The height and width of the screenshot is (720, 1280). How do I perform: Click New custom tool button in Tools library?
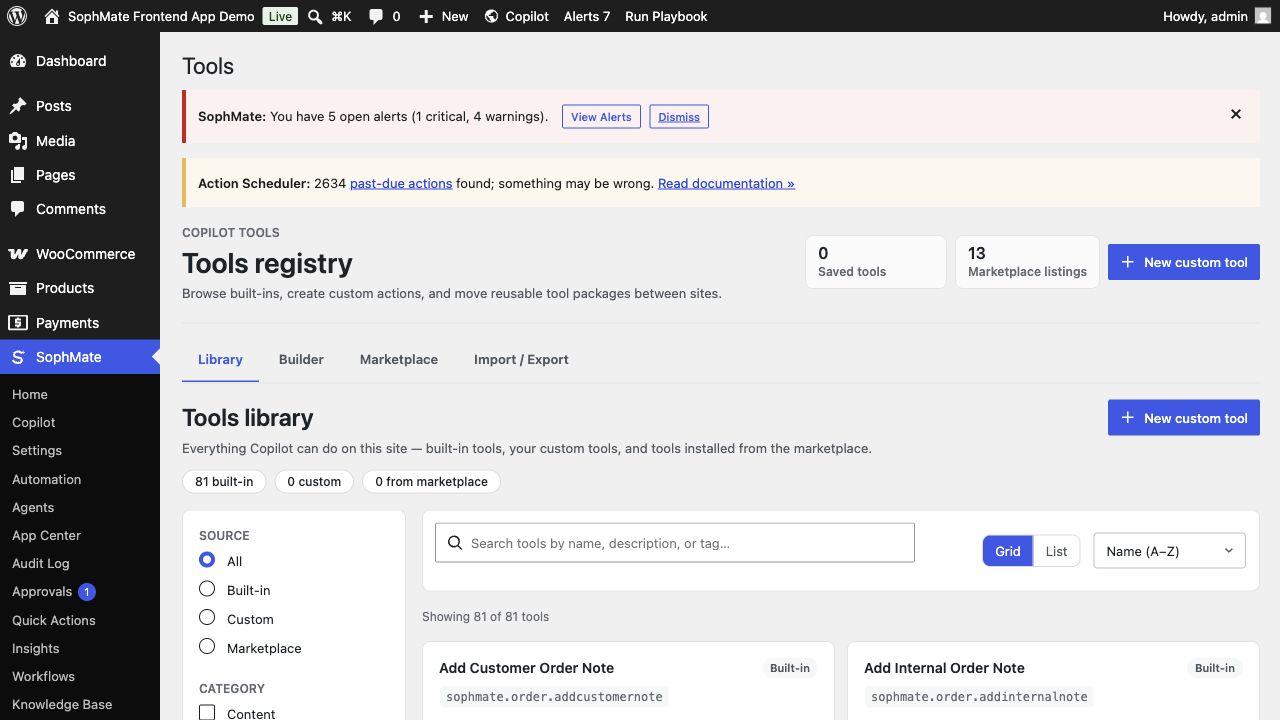(1184, 418)
